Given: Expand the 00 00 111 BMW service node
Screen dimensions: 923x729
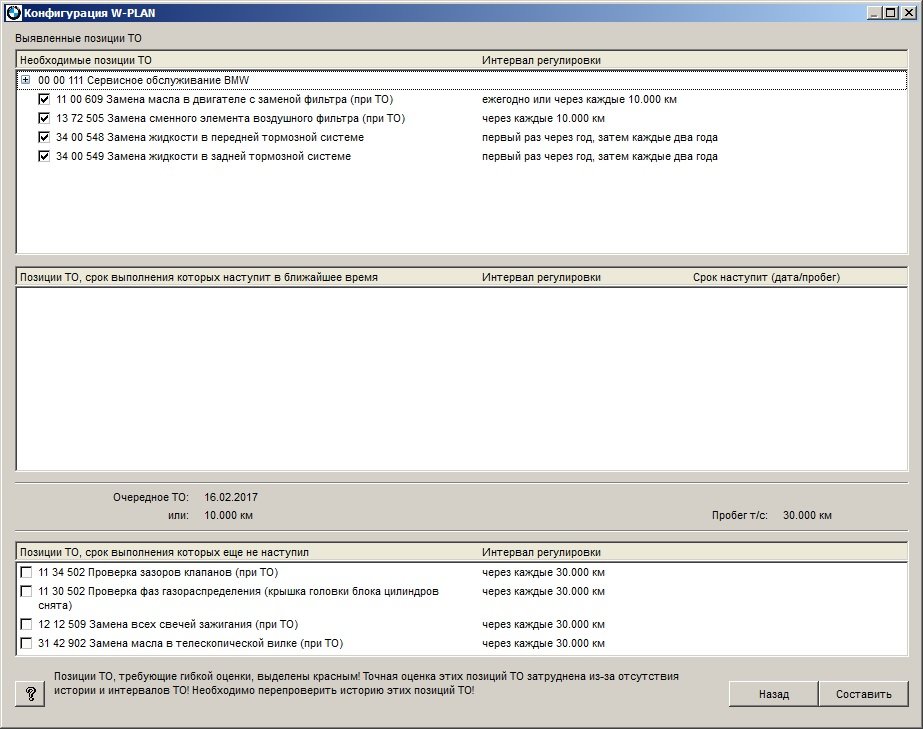Looking at the screenshot, I should point(25,80).
